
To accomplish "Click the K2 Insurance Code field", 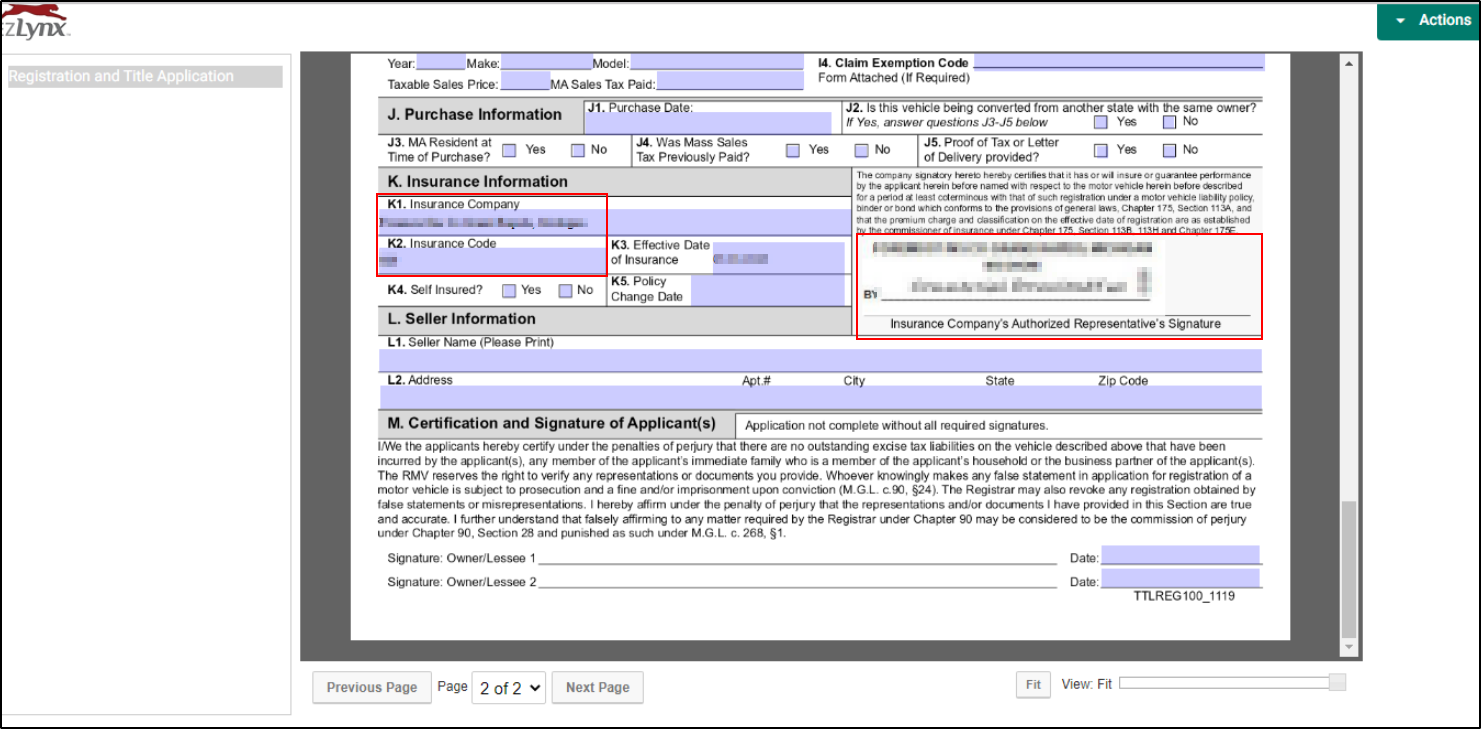I will [492, 261].
